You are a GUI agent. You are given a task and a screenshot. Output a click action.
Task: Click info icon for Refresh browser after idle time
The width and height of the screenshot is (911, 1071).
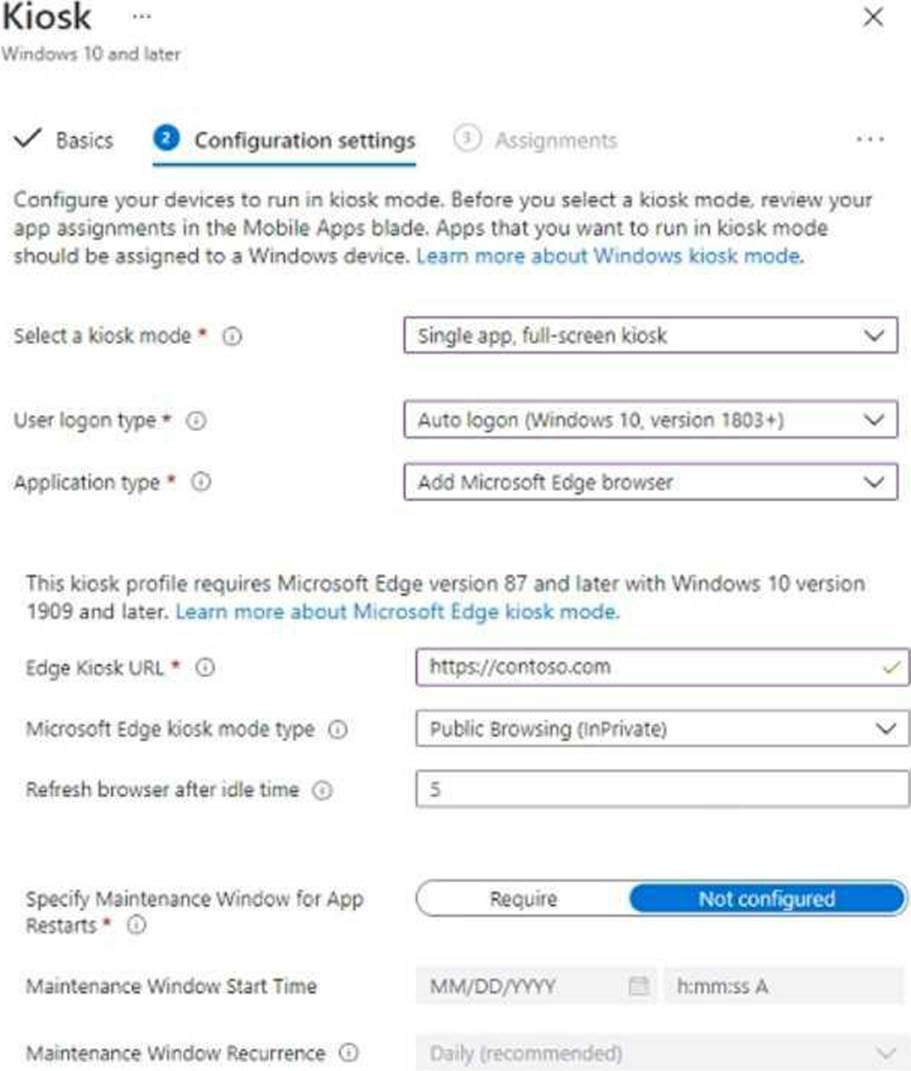(x=322, y=790)
